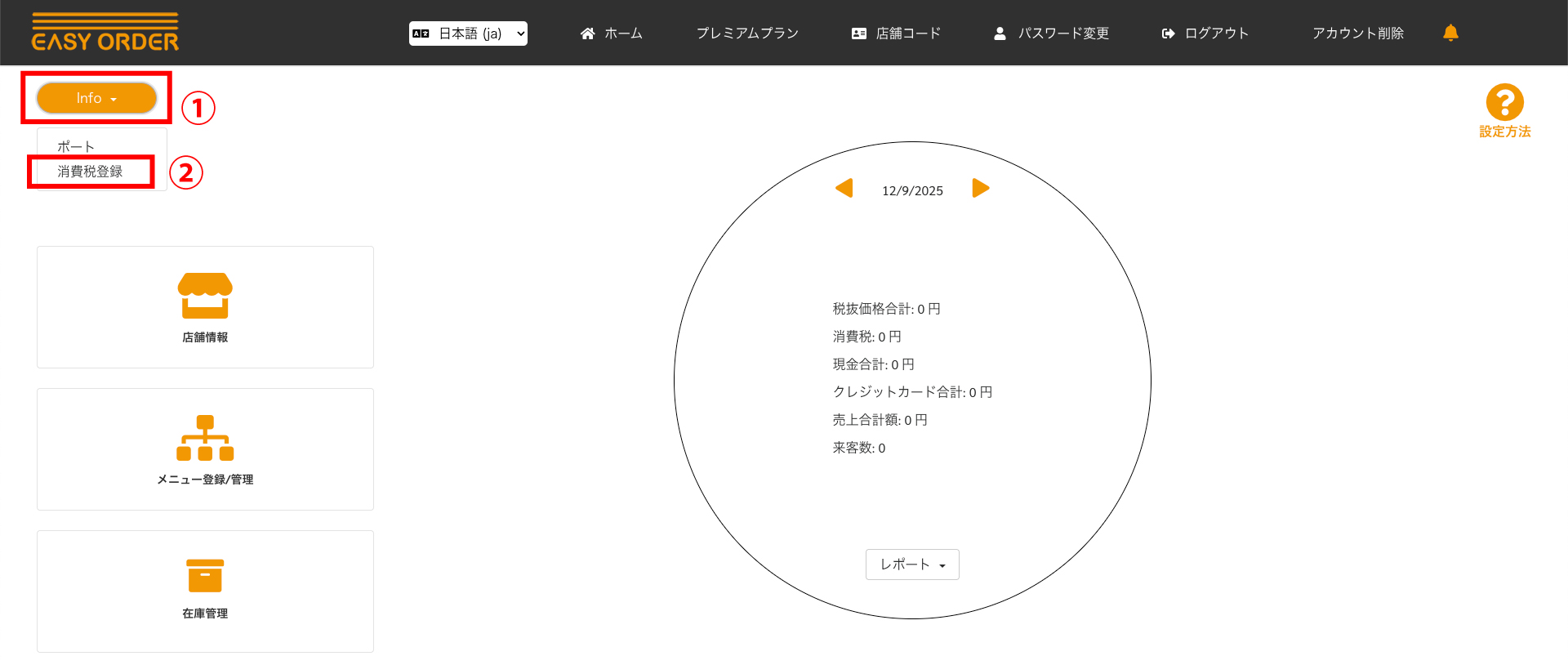The image size is (1568, 665).
Task: Open menu registration hierarchy icon
Action: (x=205, y=438)
